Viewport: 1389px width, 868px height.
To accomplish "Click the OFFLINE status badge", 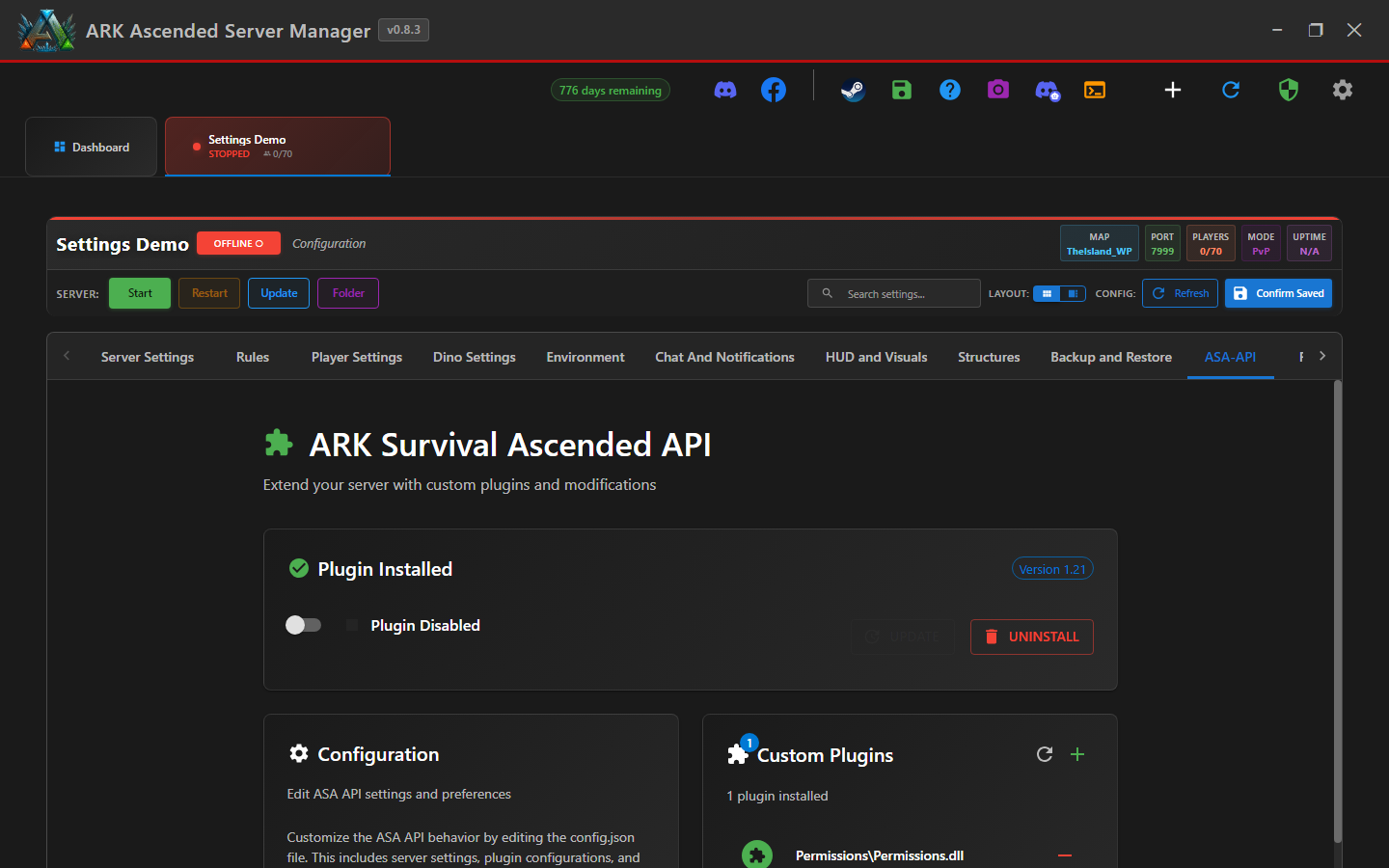I will pos(238,243).
